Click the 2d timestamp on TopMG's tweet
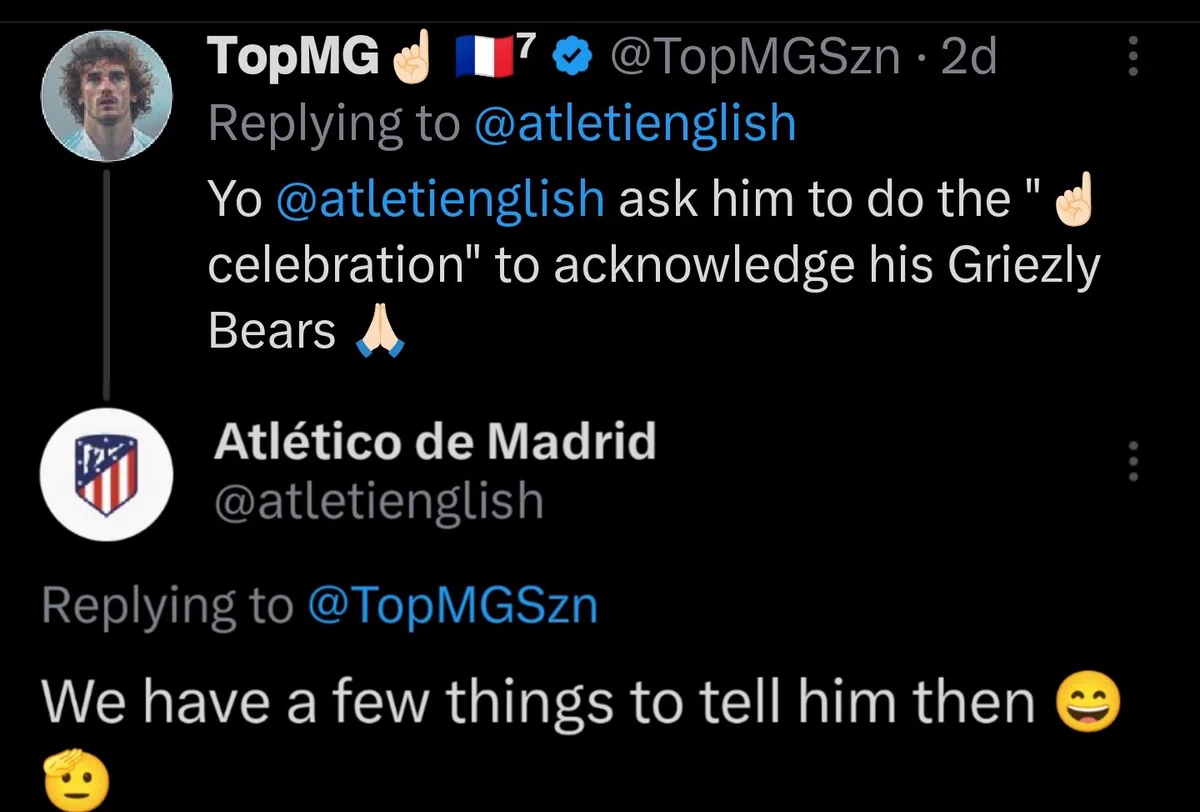This screenshot has width=1200, height=812. coord(969,58)
